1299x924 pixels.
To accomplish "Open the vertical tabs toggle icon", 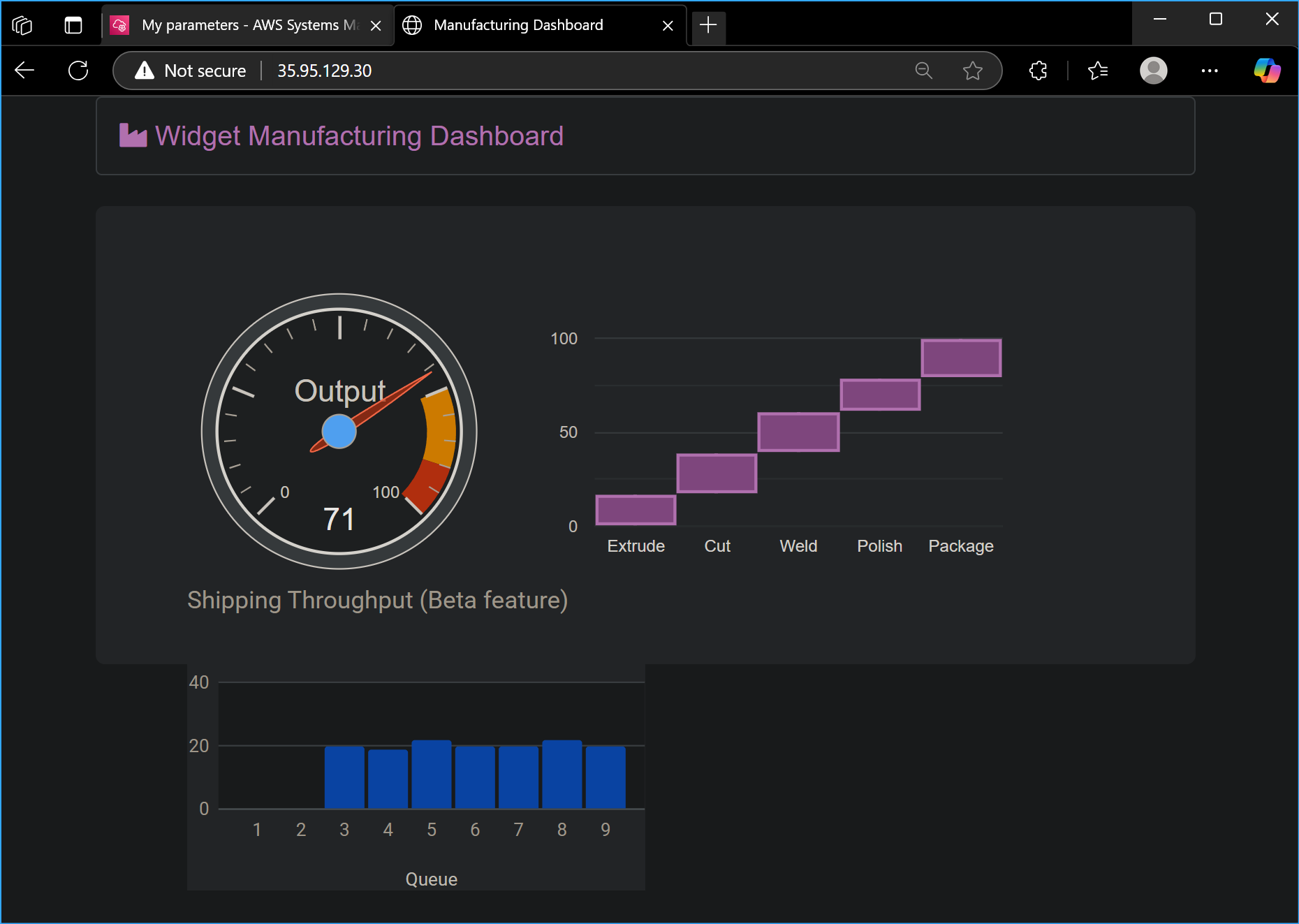I will tap(72, 24).
